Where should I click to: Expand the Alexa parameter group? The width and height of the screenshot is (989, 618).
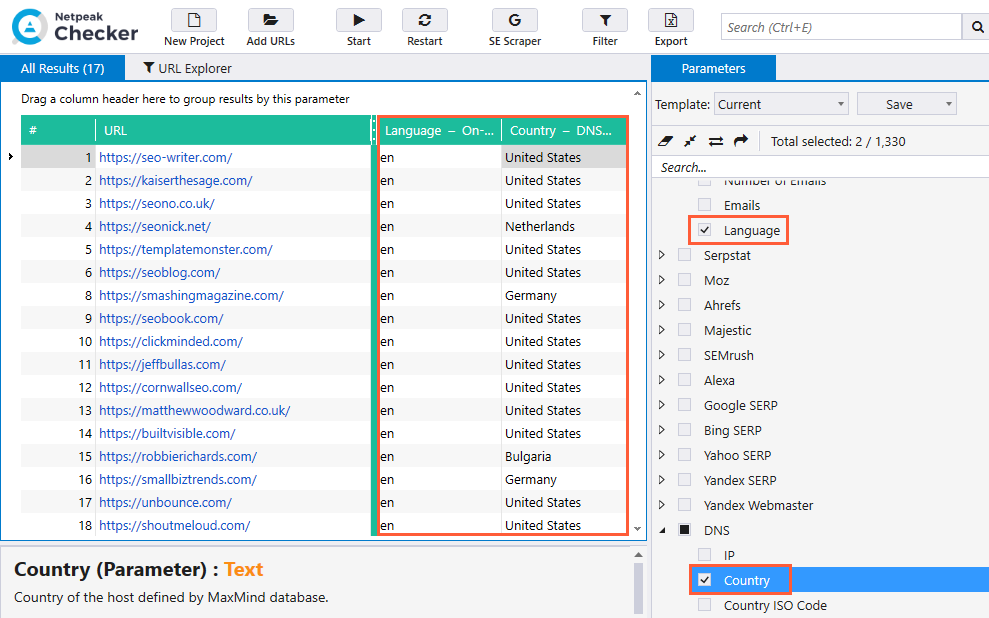[662, 380]
